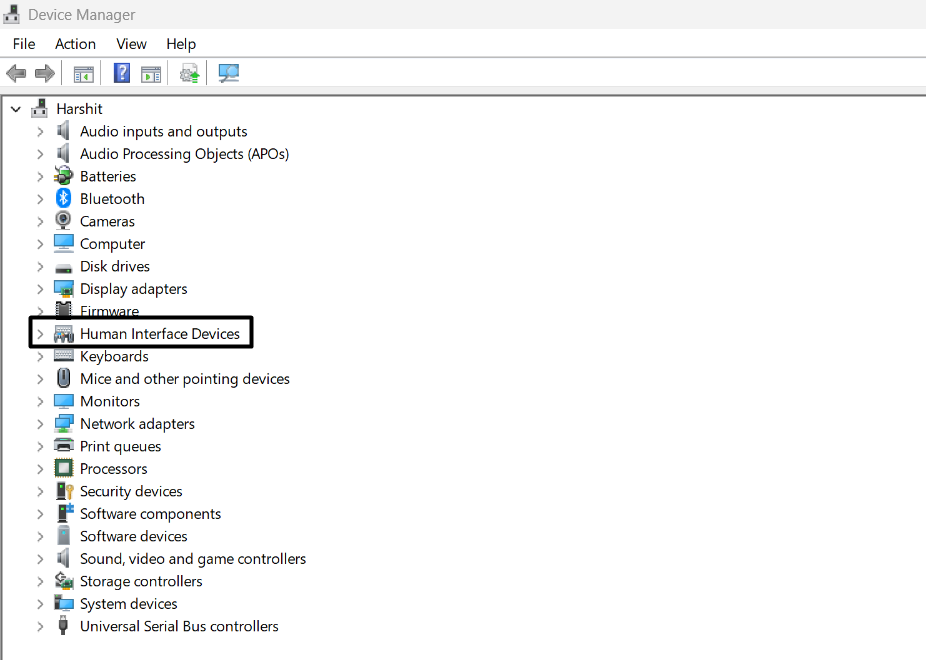Click the Security devices key icon
Image resolution: width=926 pixels, height=660 pixels.
coord(64,491)
